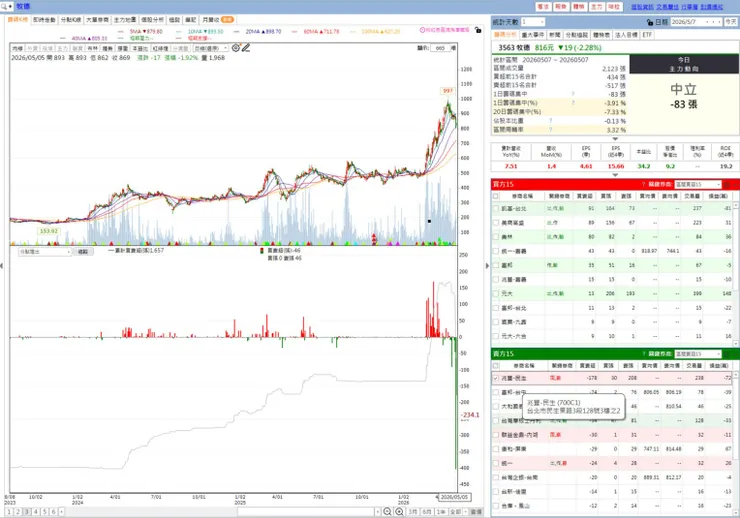740x518 pixels.
Task: Click the 5MA ▼879.80 legend entry
Action: [x=146, y=32]
